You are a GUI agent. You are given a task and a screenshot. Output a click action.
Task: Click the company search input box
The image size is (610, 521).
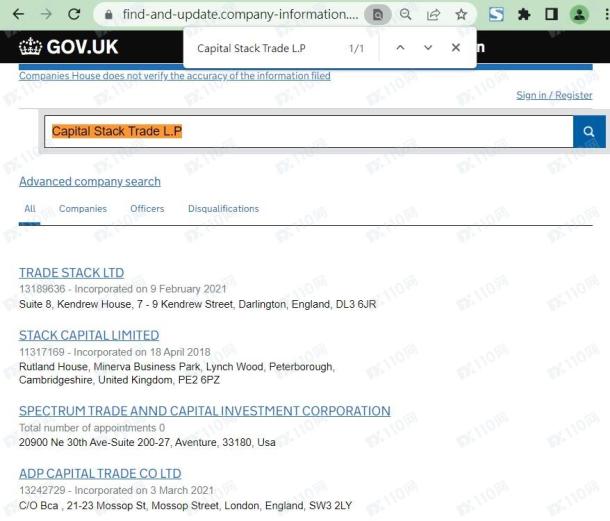coord(309,132)
